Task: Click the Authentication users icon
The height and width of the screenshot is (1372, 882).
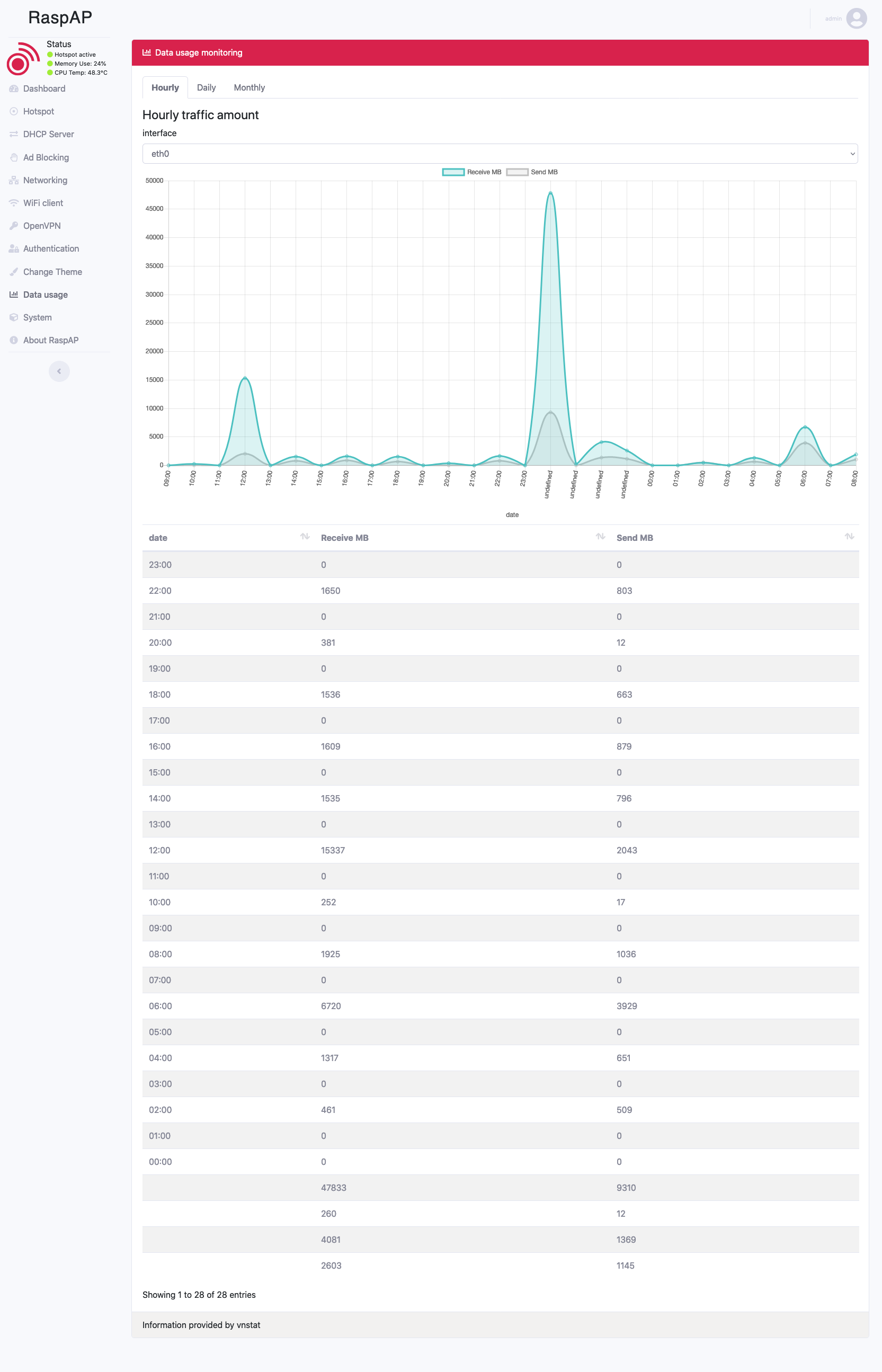Action: (x=14, y=248)
